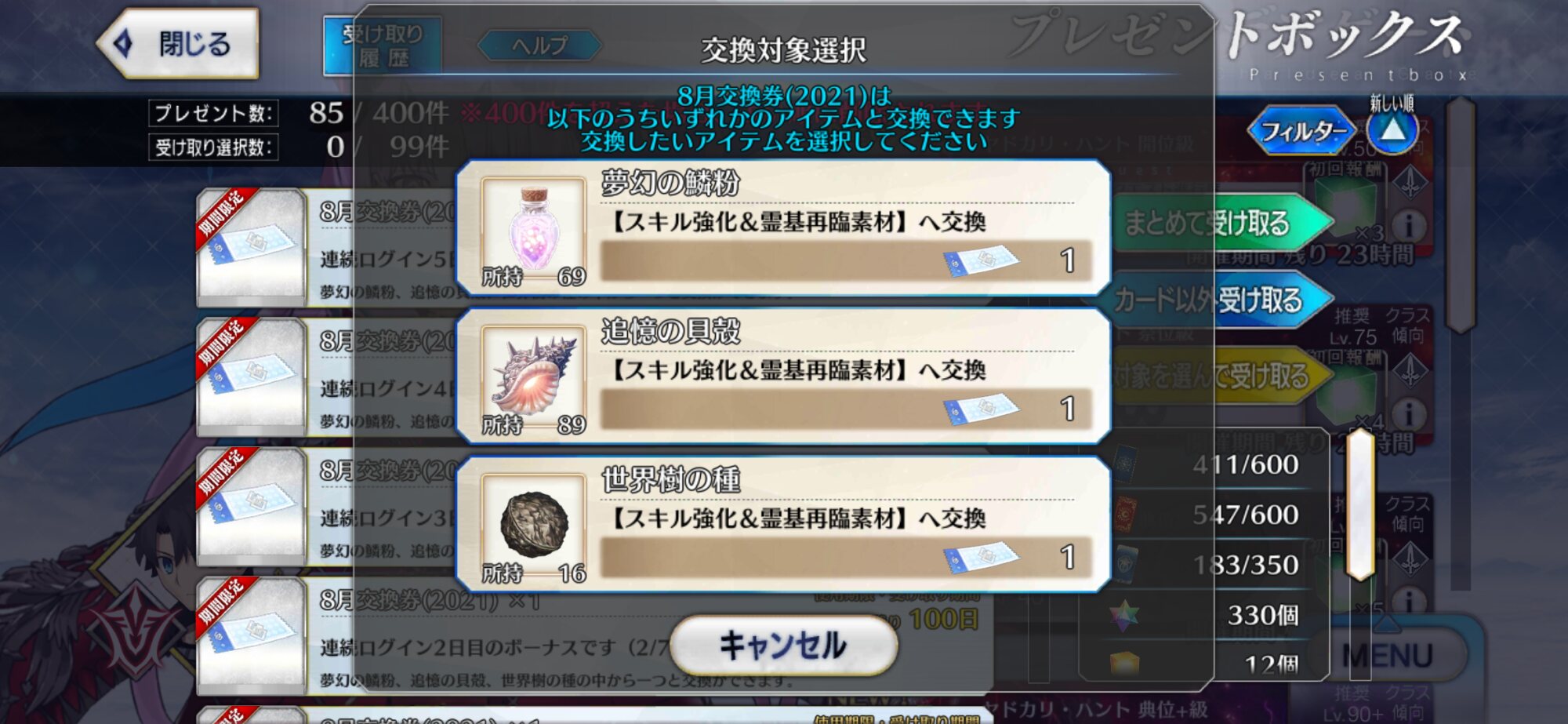Toggle the 新しい順 sort order triangle

point(1392,131)
